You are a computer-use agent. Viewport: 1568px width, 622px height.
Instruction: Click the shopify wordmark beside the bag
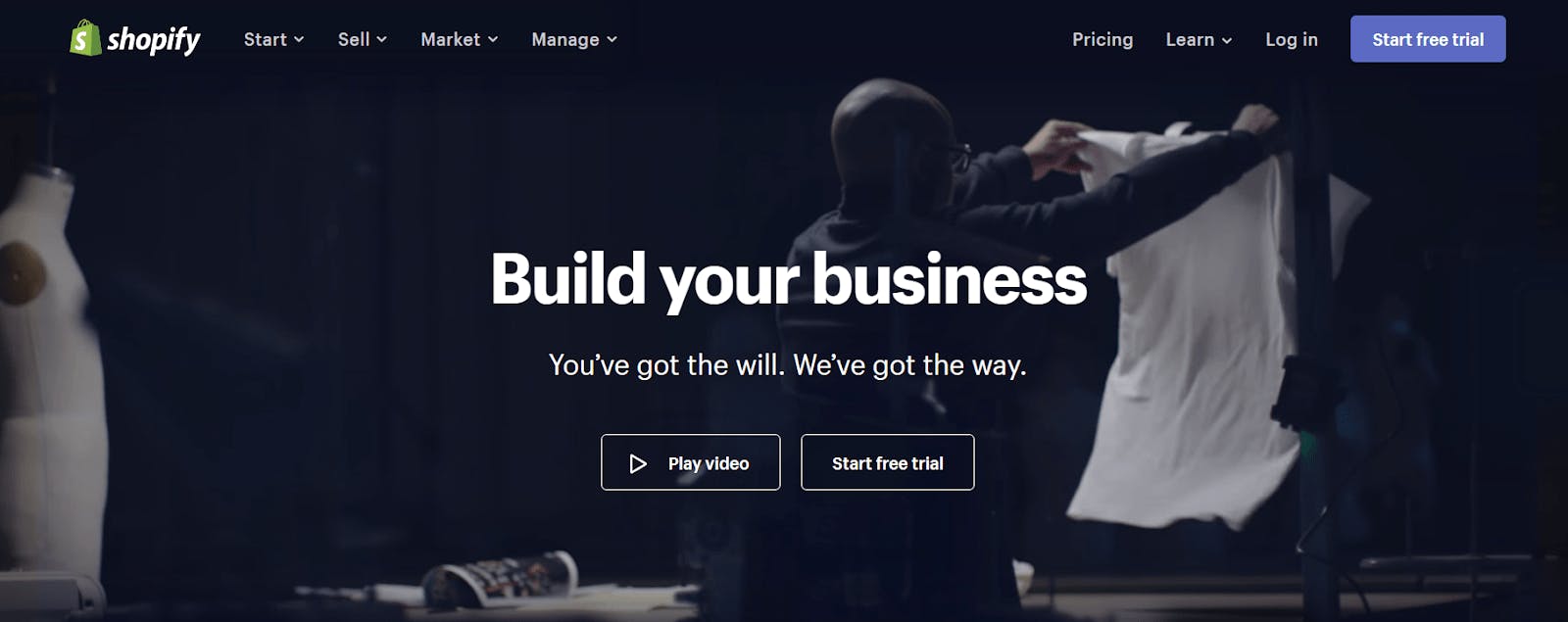[154, 40]
